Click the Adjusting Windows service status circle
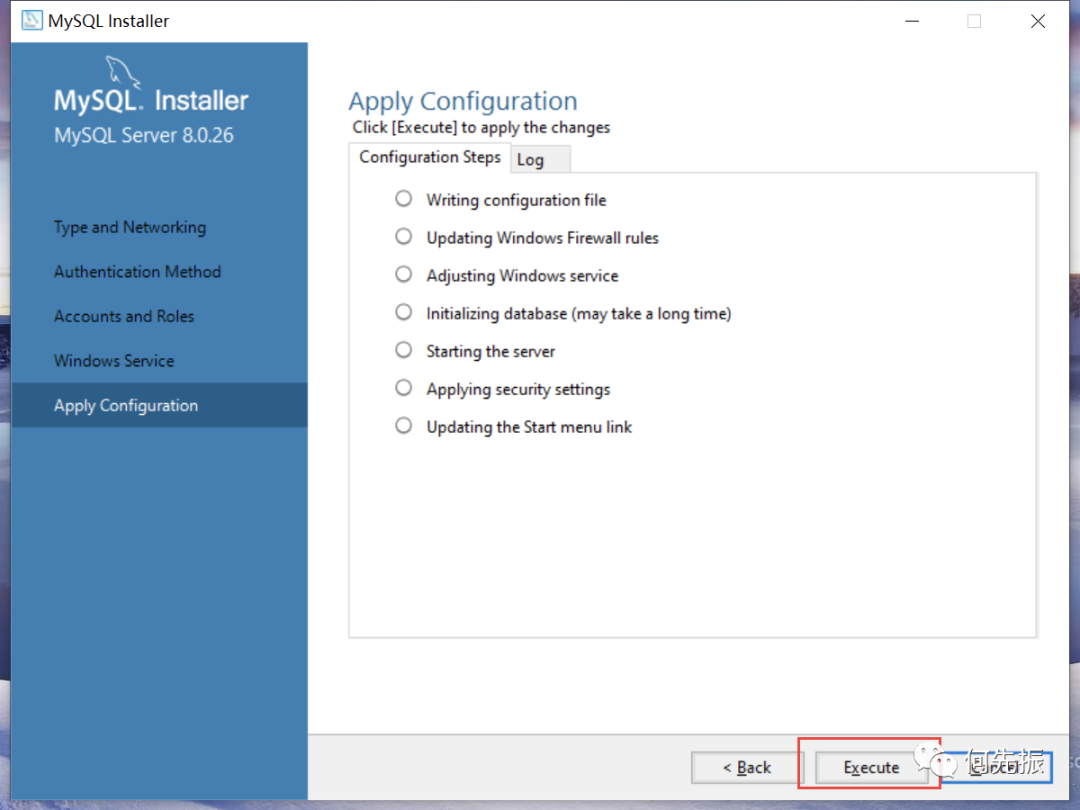Screen dimensions: 1080x810 [x=404, y=275]
